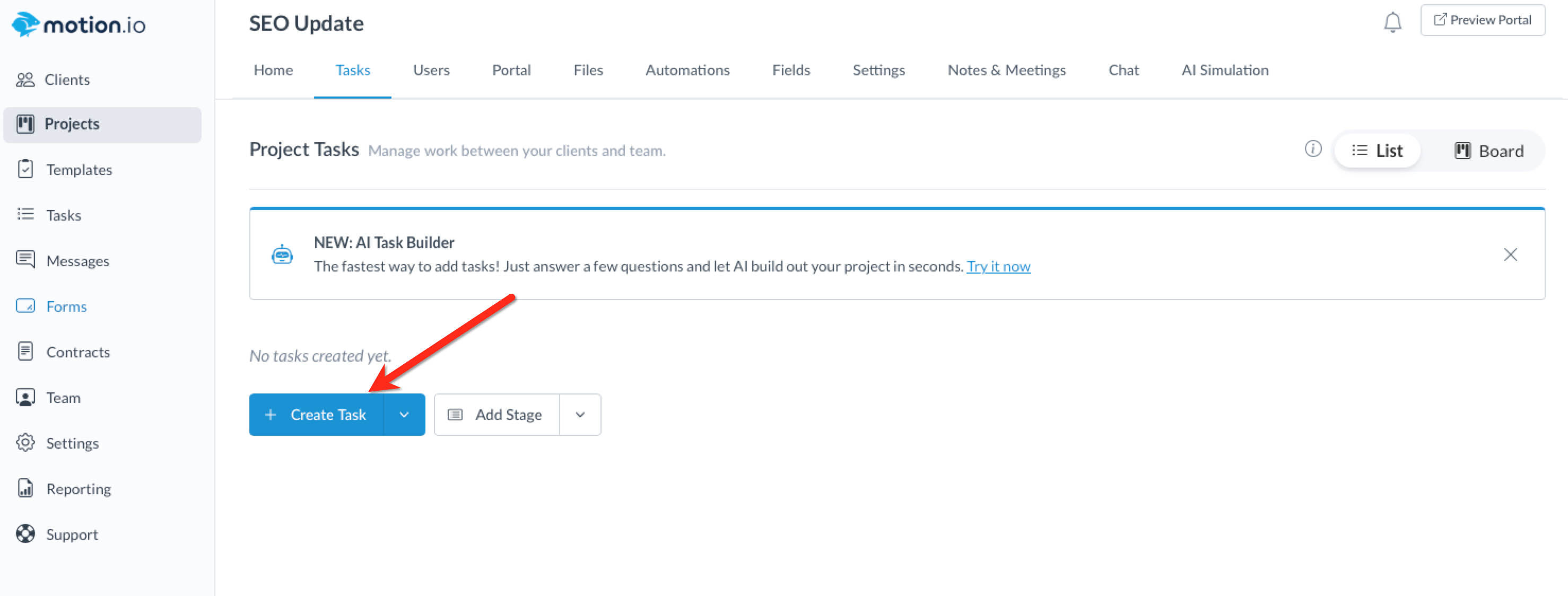
Task: Expand the Create Task dropdown arrow
Action: (404, 415)
